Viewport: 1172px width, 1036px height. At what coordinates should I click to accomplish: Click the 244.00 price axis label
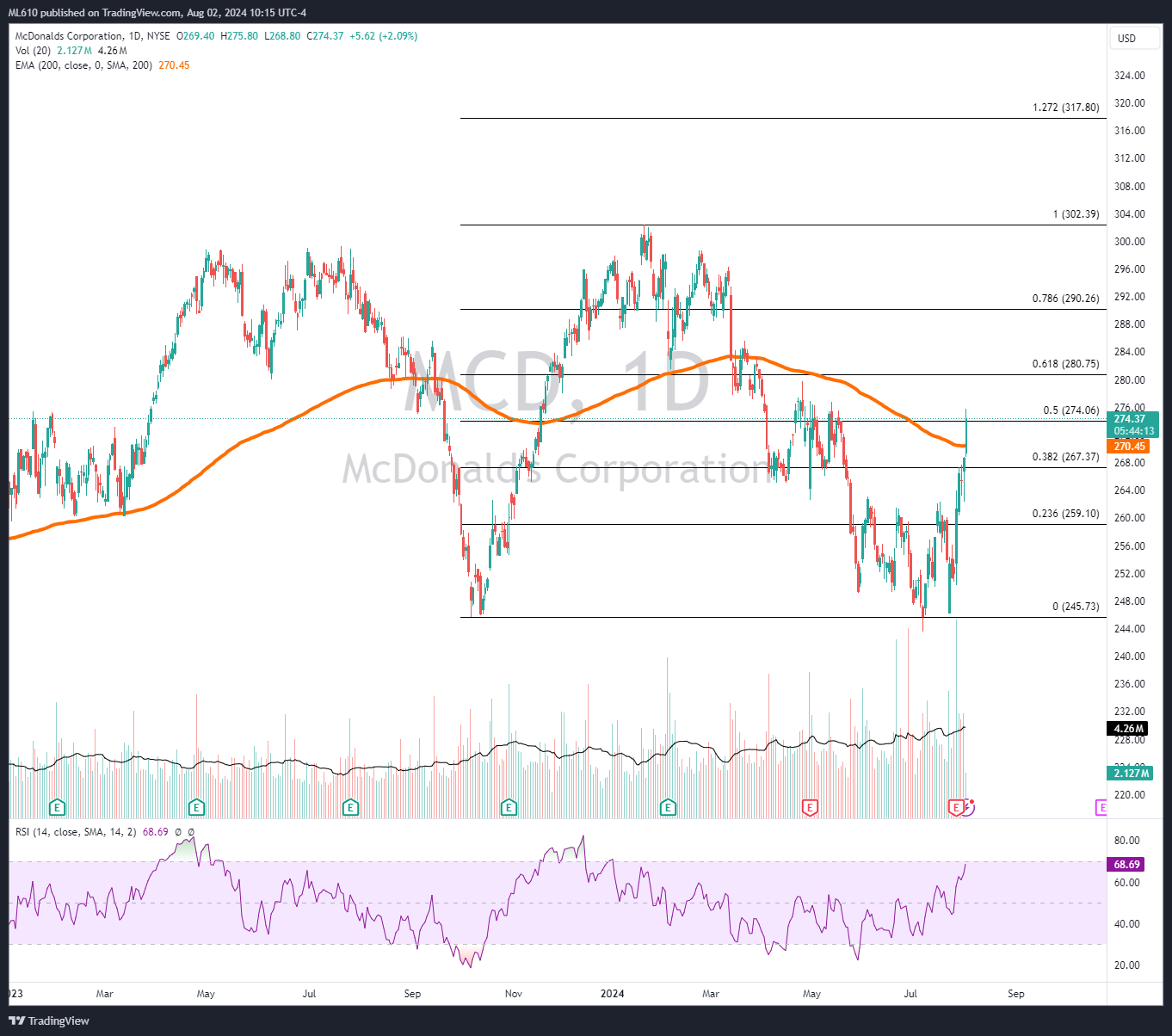tap(1130, 629)
